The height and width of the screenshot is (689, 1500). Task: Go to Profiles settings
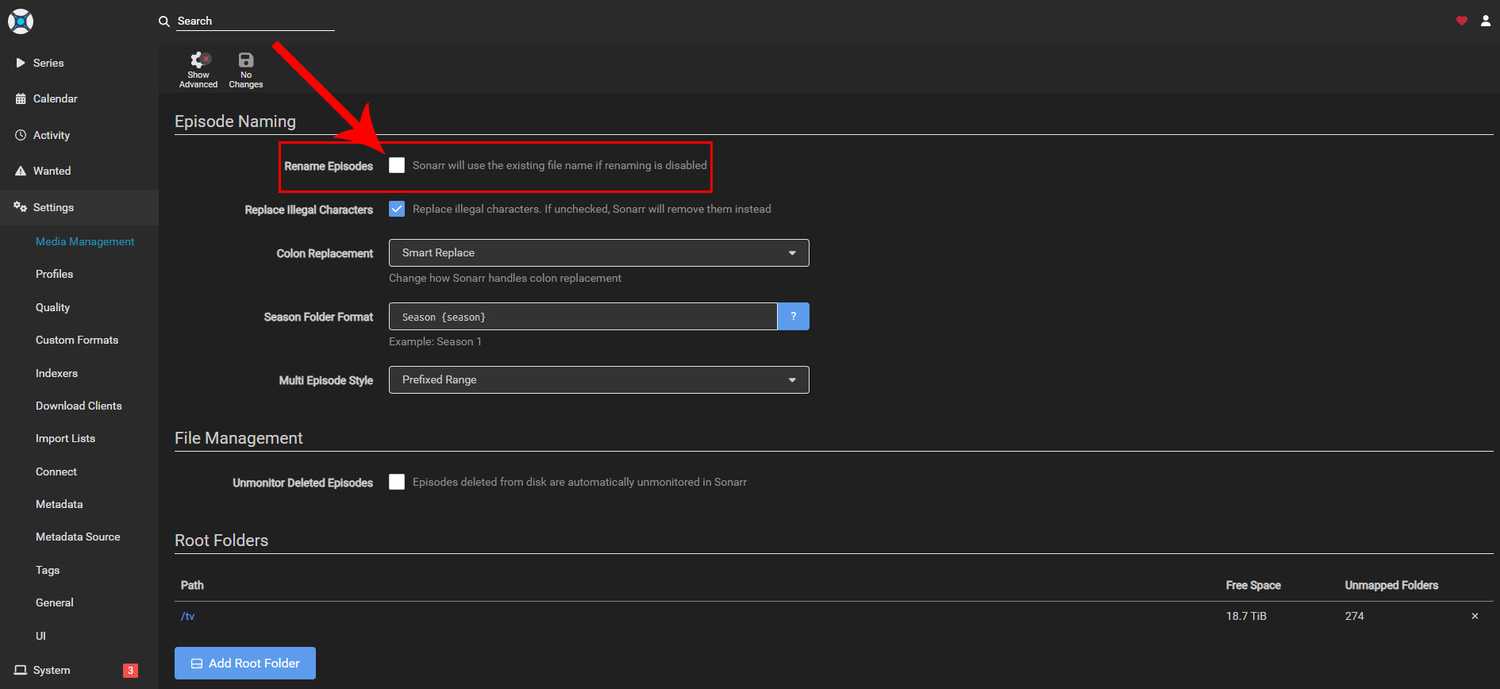pos(54,274)
